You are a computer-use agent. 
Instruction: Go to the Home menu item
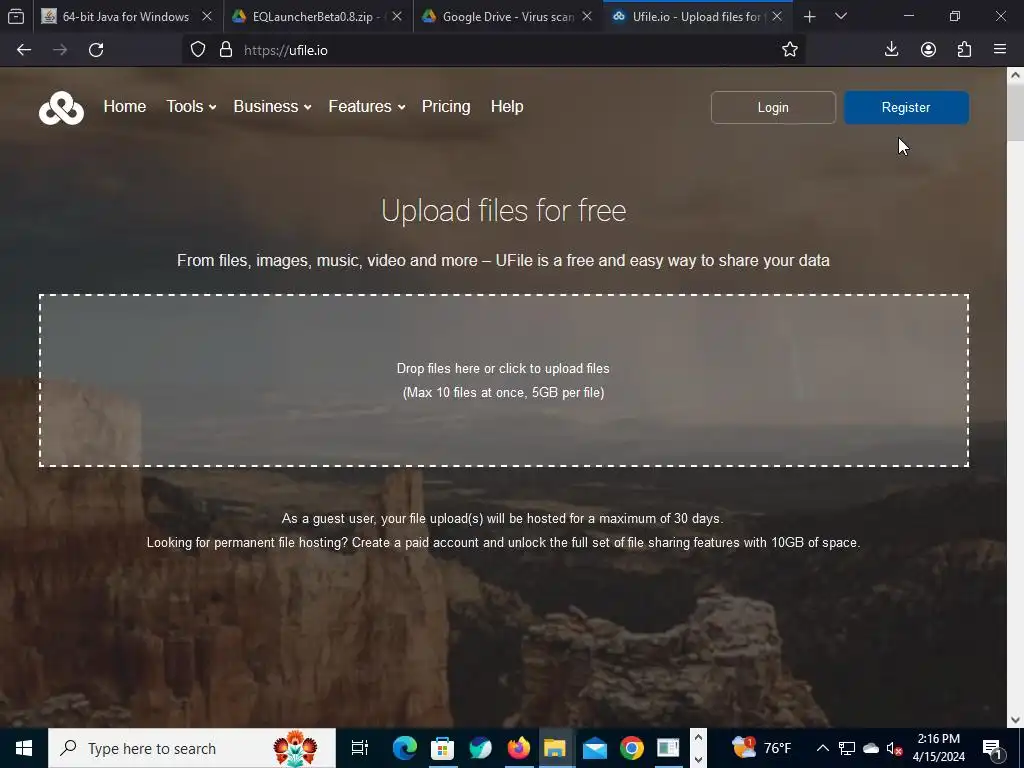pos(125,106)
